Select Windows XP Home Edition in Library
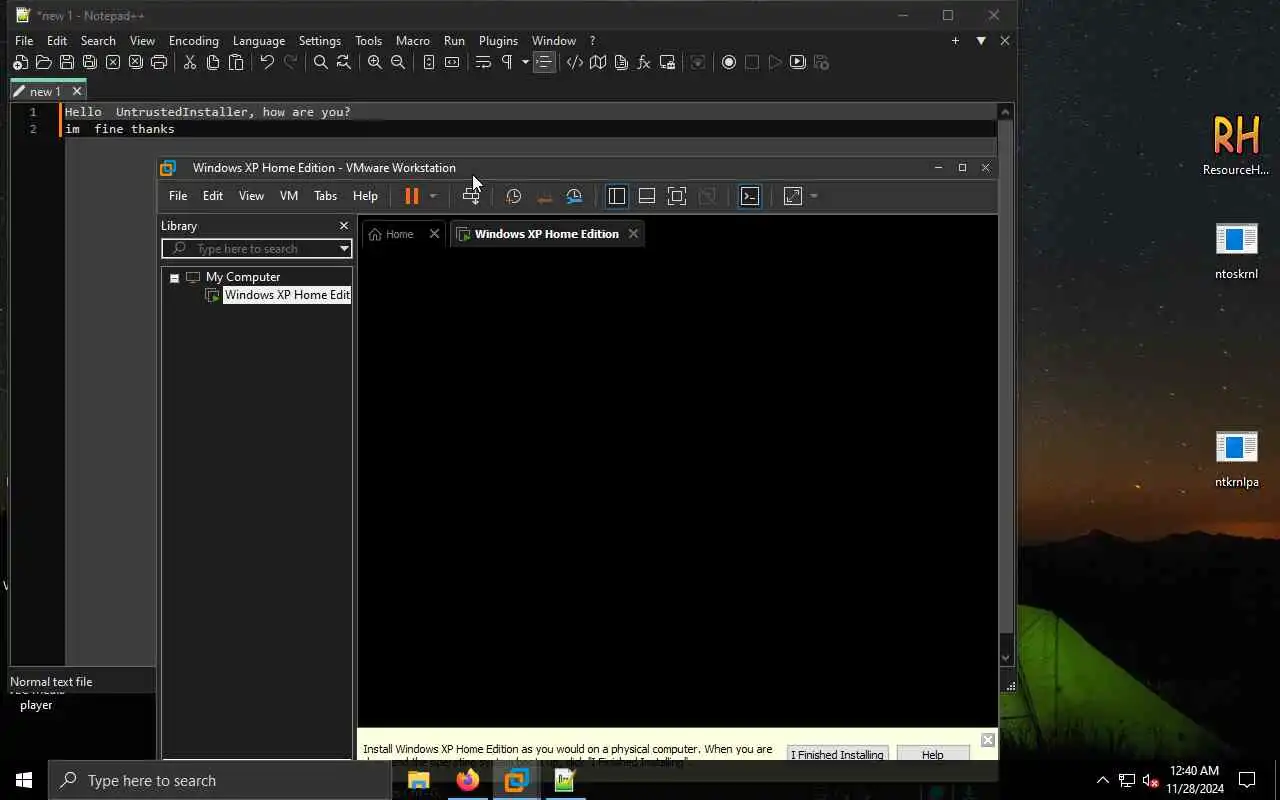This screenshot has width=1280, height=800. pos(286,295)
